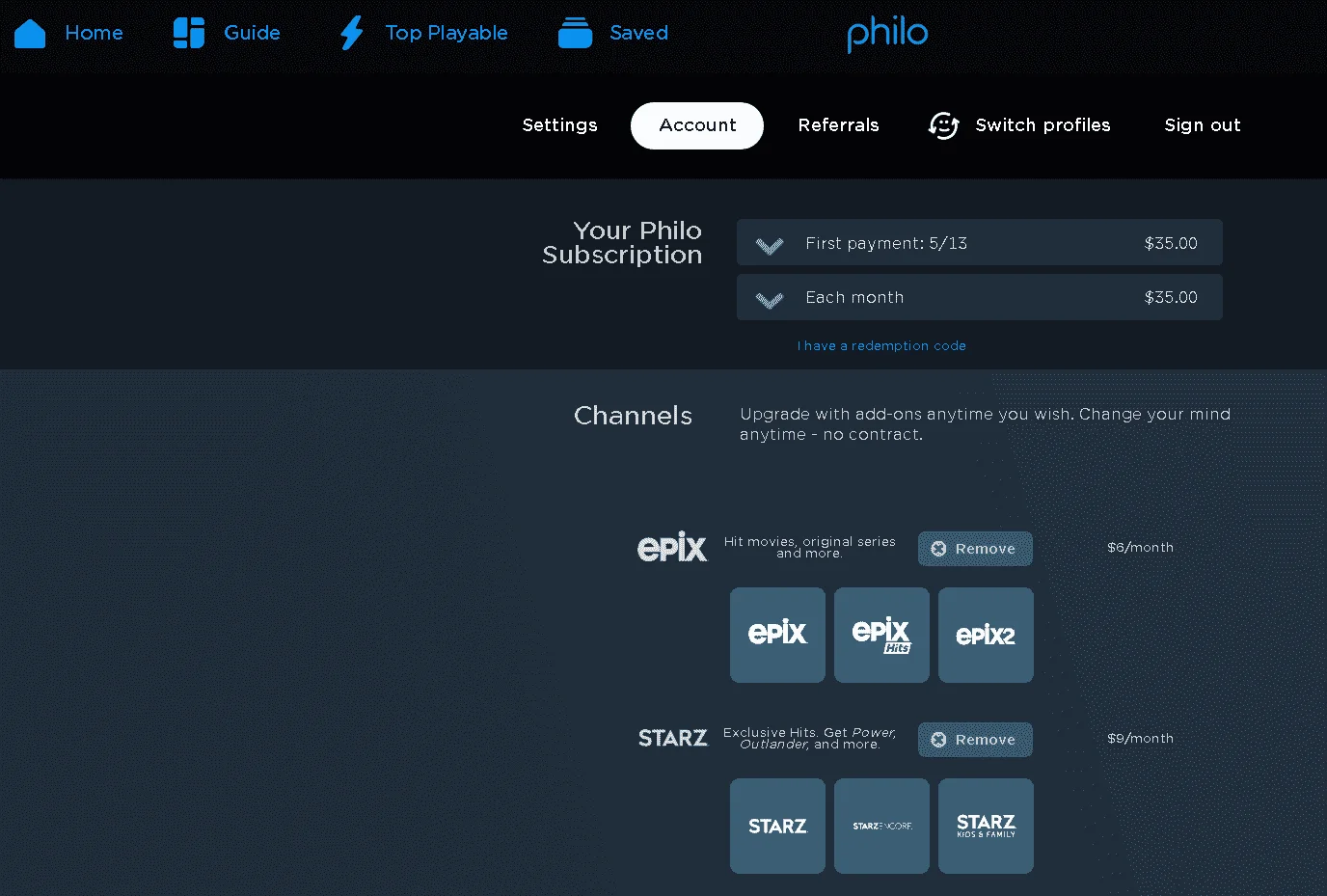The height and width of the screenshot is (896, 1327).
Task: Remove the Epix add-on
Action: tap(975, 549)
